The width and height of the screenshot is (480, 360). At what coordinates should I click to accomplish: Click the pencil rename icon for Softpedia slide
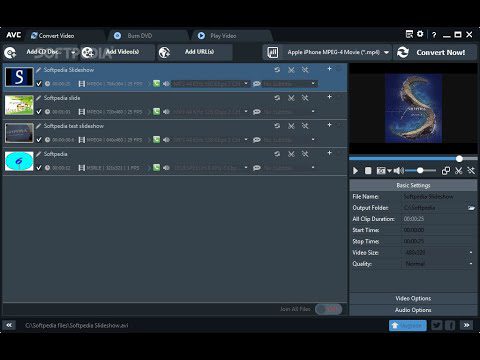coord(39,98)
